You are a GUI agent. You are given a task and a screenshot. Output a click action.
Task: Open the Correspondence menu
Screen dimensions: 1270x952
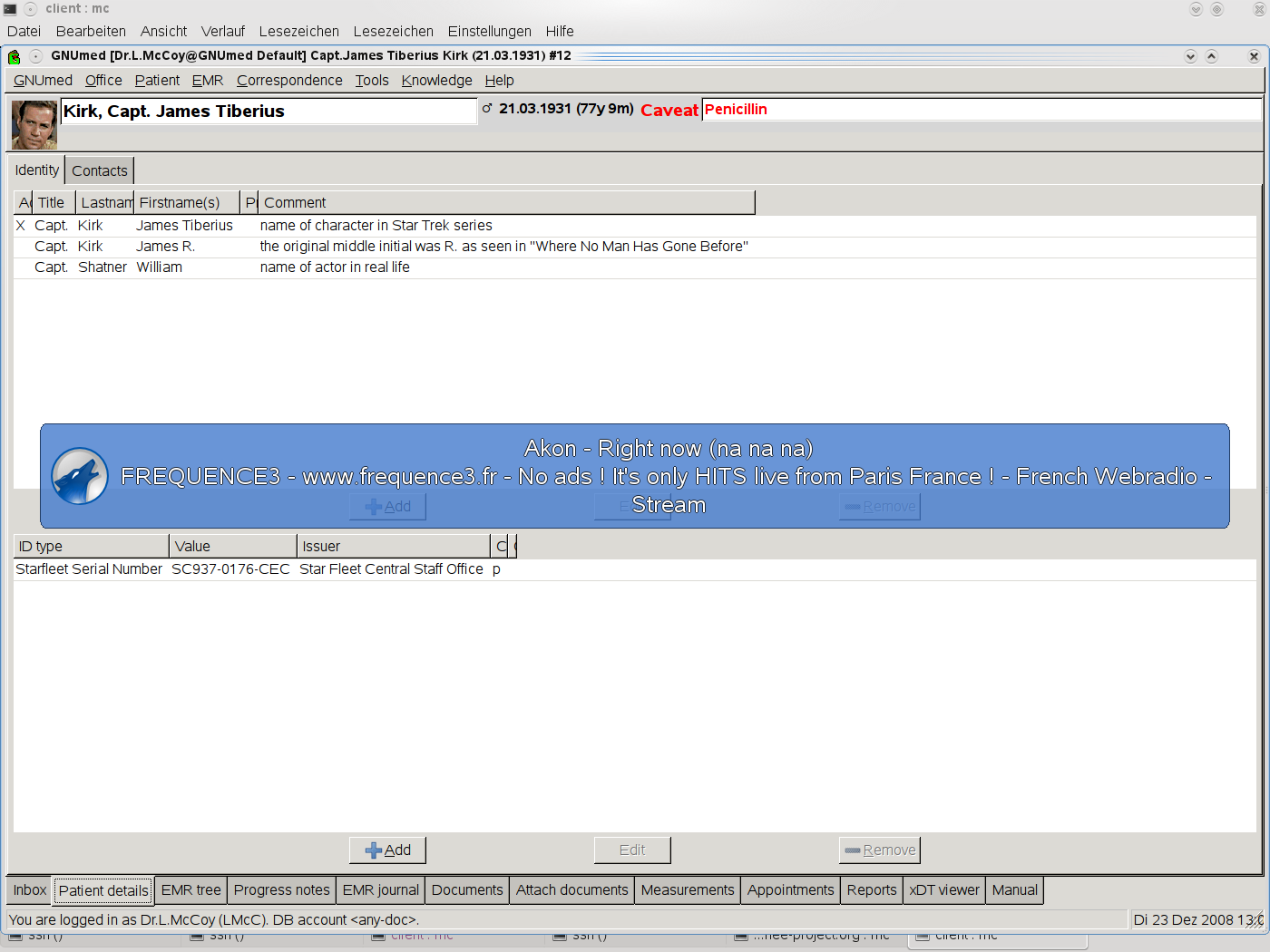289,80
